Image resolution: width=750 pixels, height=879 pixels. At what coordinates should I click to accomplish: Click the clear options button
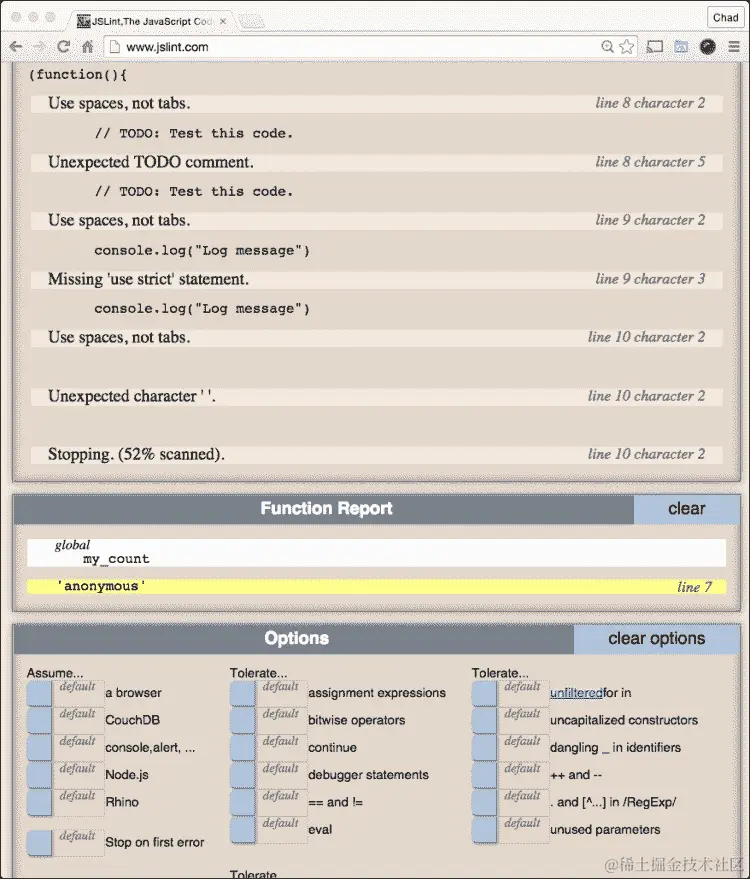(x=656, y=639)
